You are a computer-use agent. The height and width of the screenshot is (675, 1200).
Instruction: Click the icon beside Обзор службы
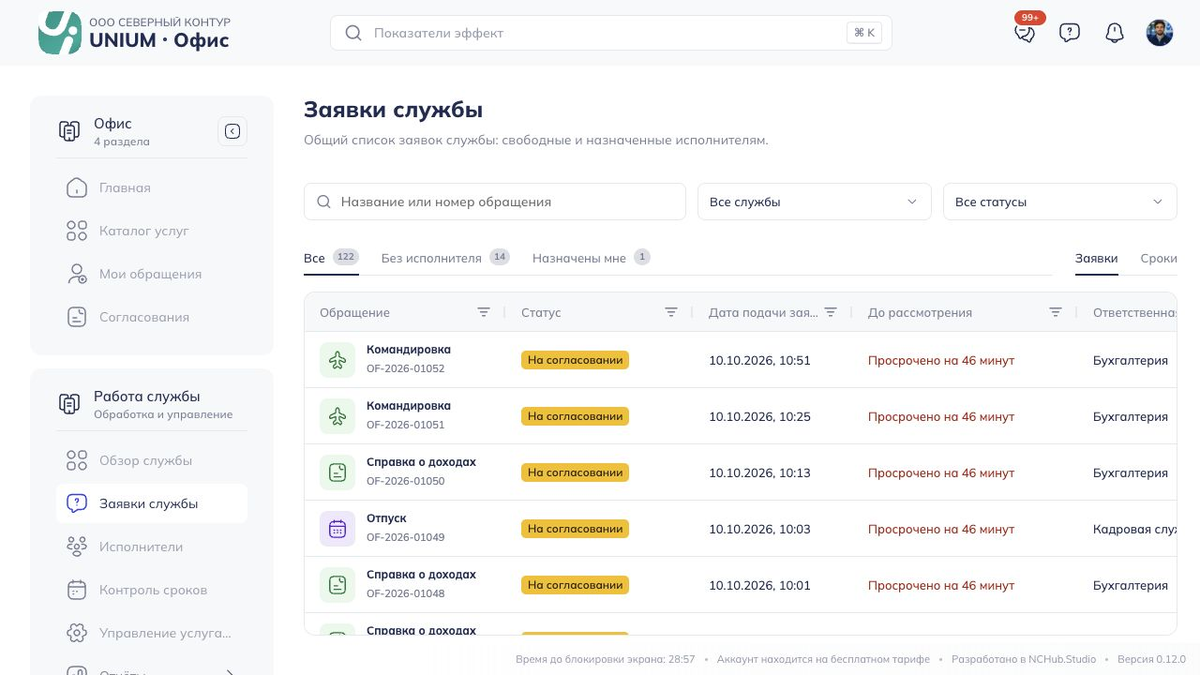pos(77,461)
